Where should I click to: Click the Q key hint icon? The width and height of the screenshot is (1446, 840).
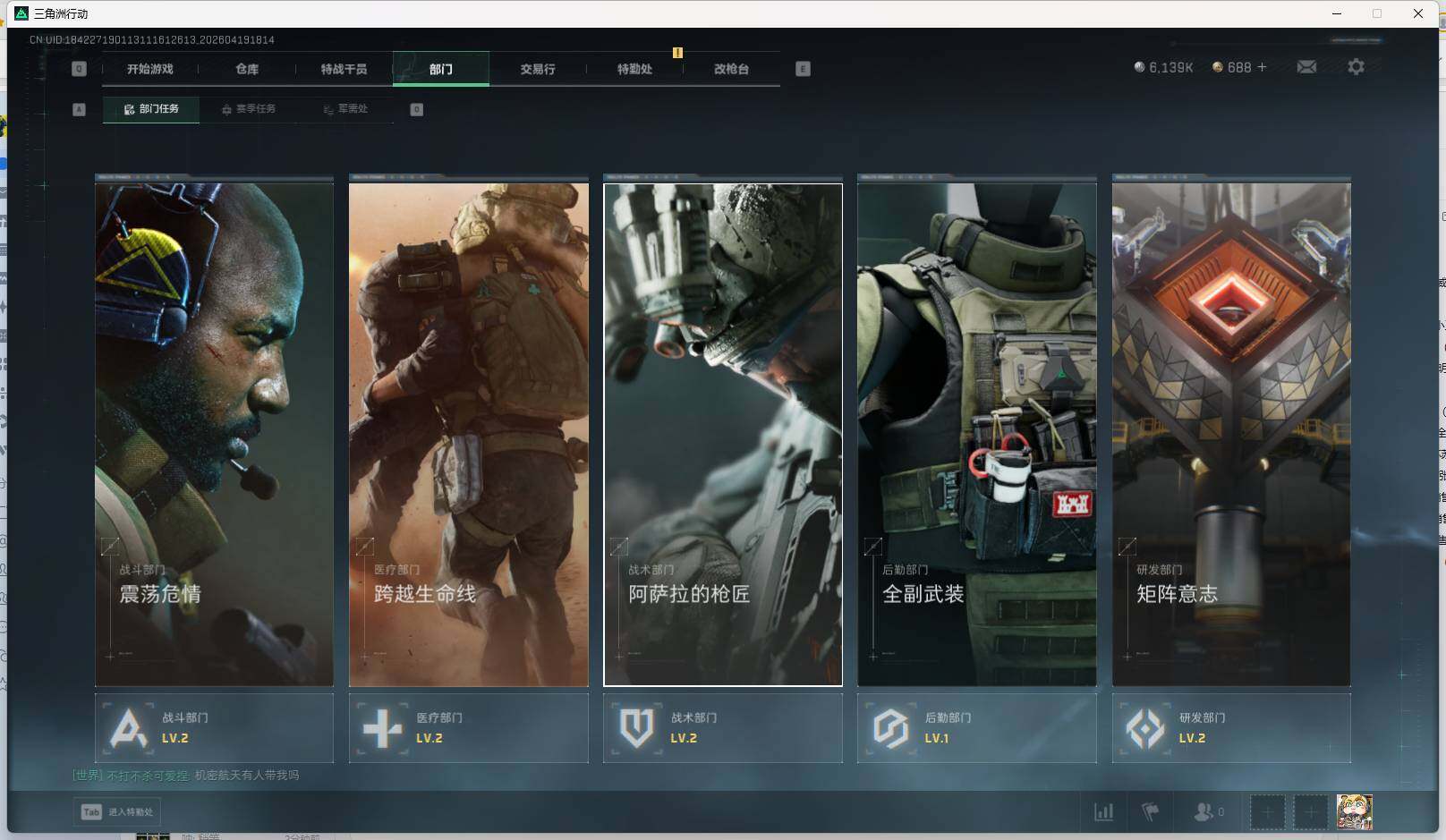79,69
